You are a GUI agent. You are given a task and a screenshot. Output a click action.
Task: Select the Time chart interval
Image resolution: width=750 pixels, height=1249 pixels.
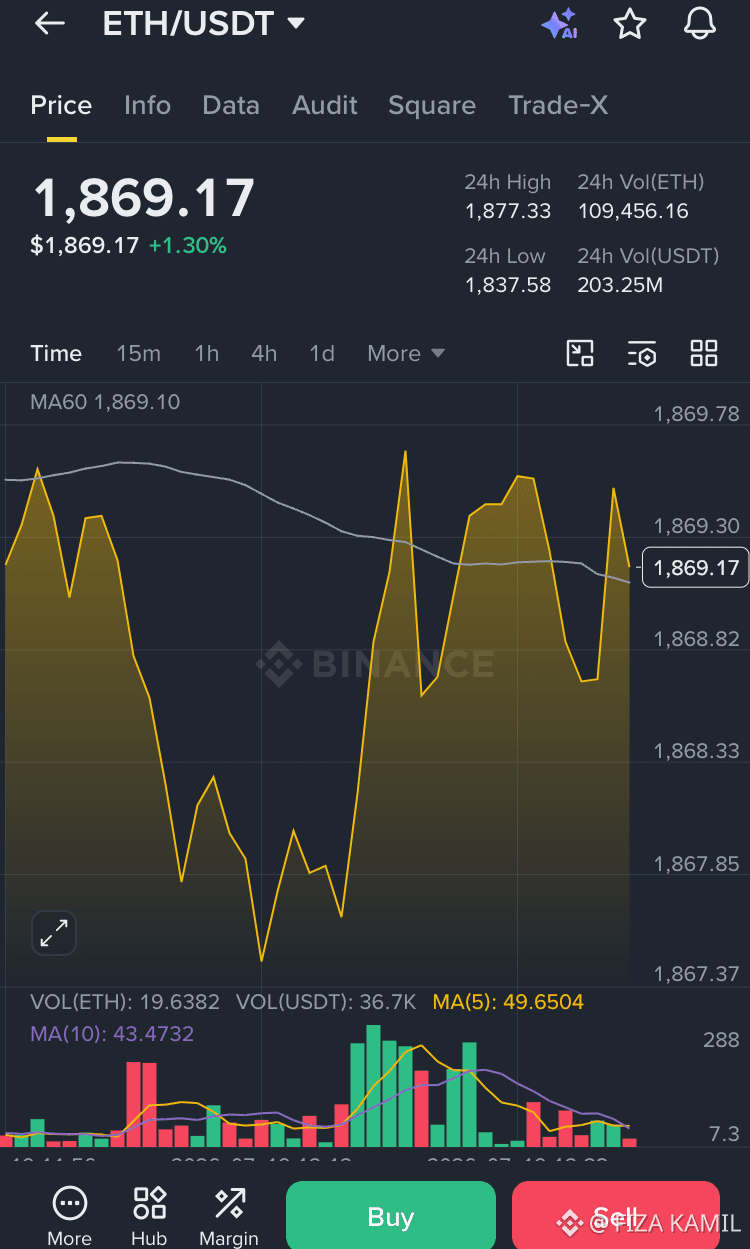tap(56, 353)
